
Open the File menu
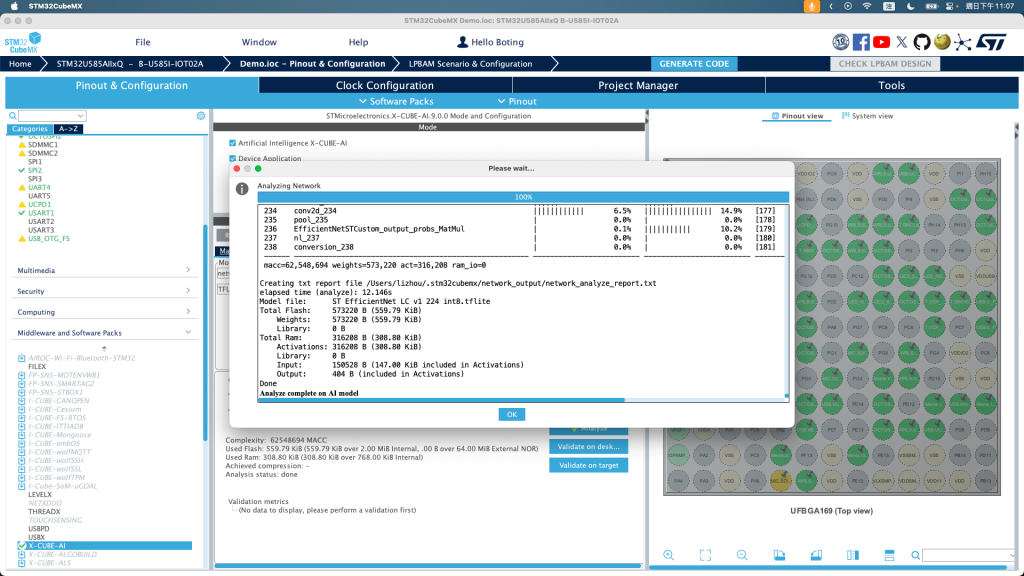click(x=142, y=42)
